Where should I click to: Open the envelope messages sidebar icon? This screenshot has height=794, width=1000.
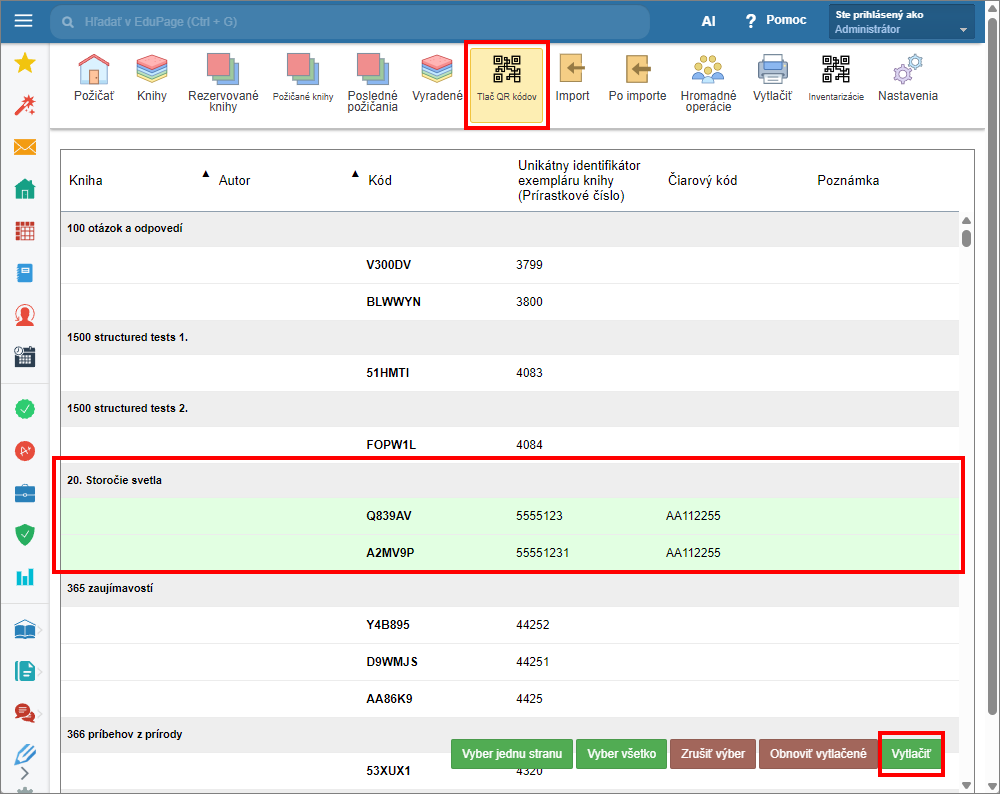25,148
